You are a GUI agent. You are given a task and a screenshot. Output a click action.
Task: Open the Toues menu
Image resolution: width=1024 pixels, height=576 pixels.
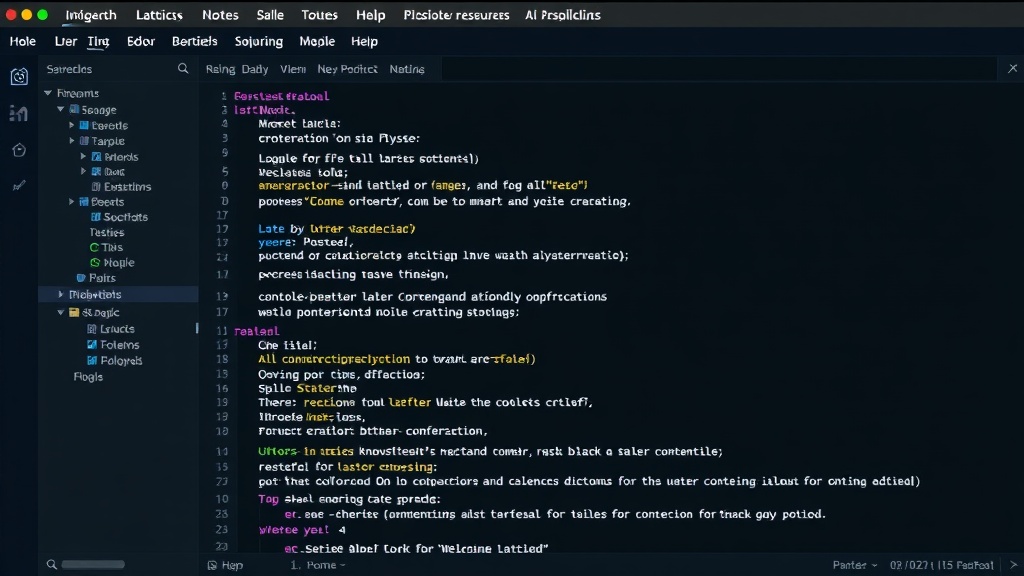click(319, 15)
